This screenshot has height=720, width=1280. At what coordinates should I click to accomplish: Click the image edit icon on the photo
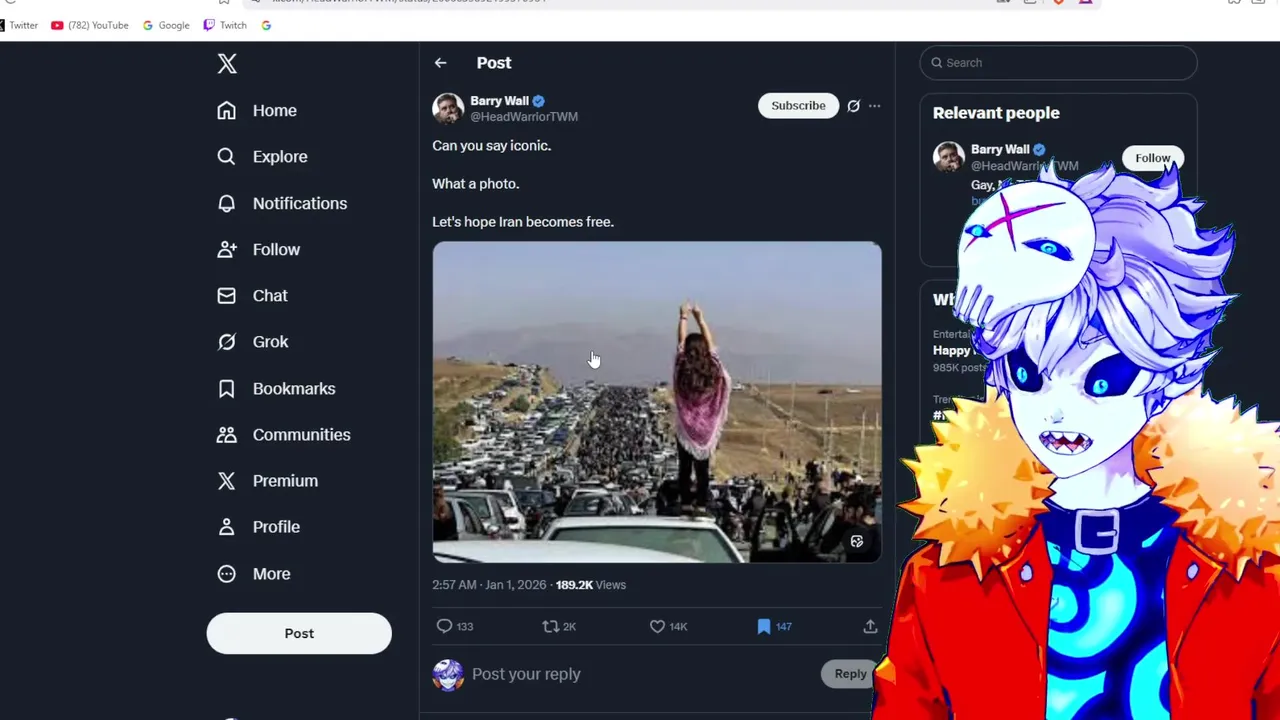click(857, 541)
